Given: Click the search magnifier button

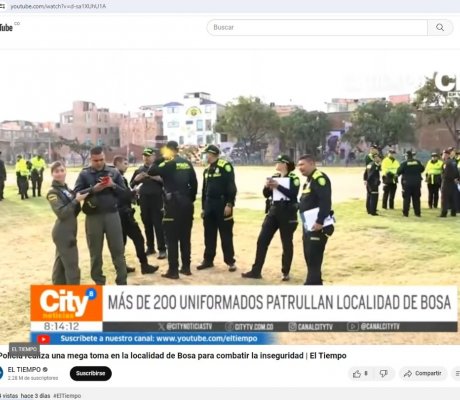Looking at the screenshot, I should (x=440, y=28).
